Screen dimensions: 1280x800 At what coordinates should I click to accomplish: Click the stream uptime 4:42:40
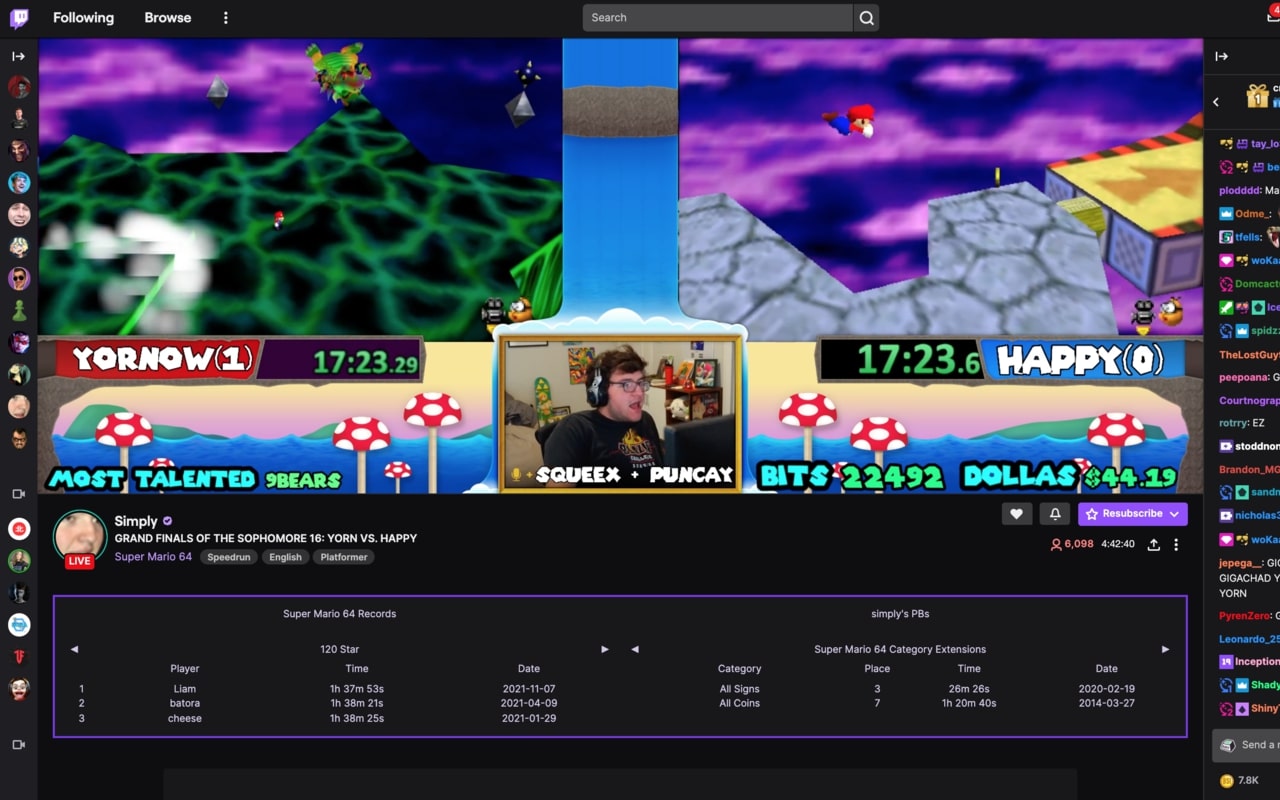[x=1118, y=544]
